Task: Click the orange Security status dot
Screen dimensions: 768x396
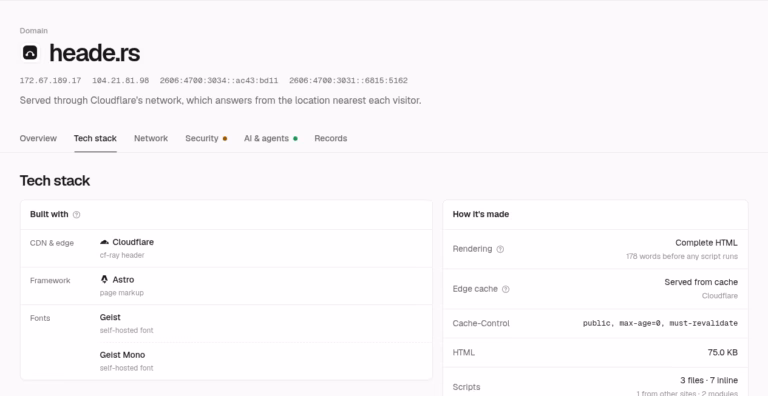Action: (x=225, y=139)
